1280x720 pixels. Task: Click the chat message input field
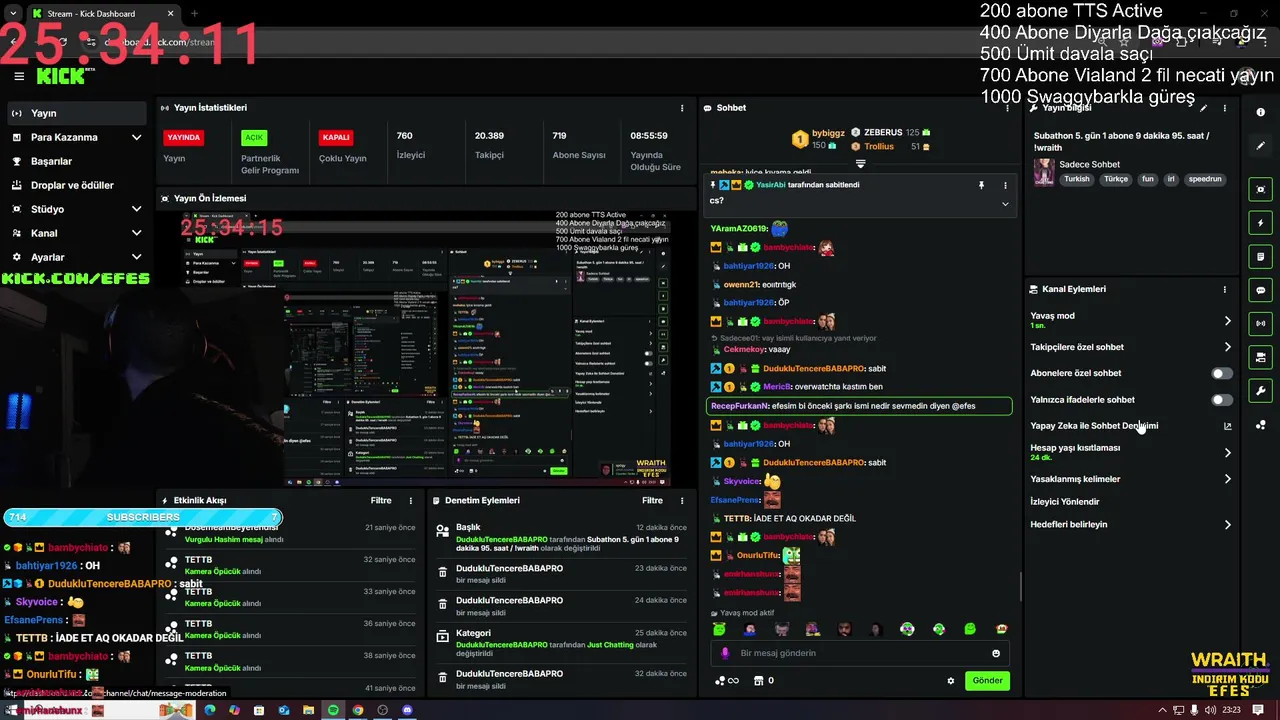860,653
